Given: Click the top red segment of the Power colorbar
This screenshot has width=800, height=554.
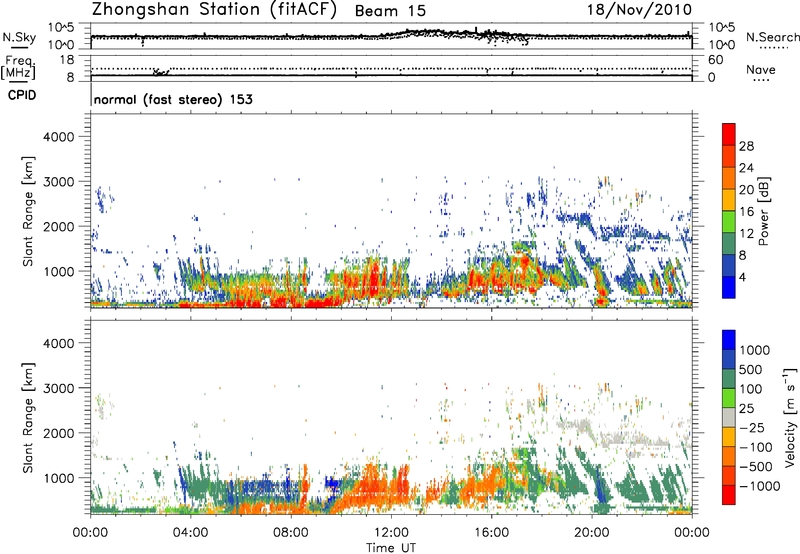Looking at the screenshot, I should pos(729,135).
